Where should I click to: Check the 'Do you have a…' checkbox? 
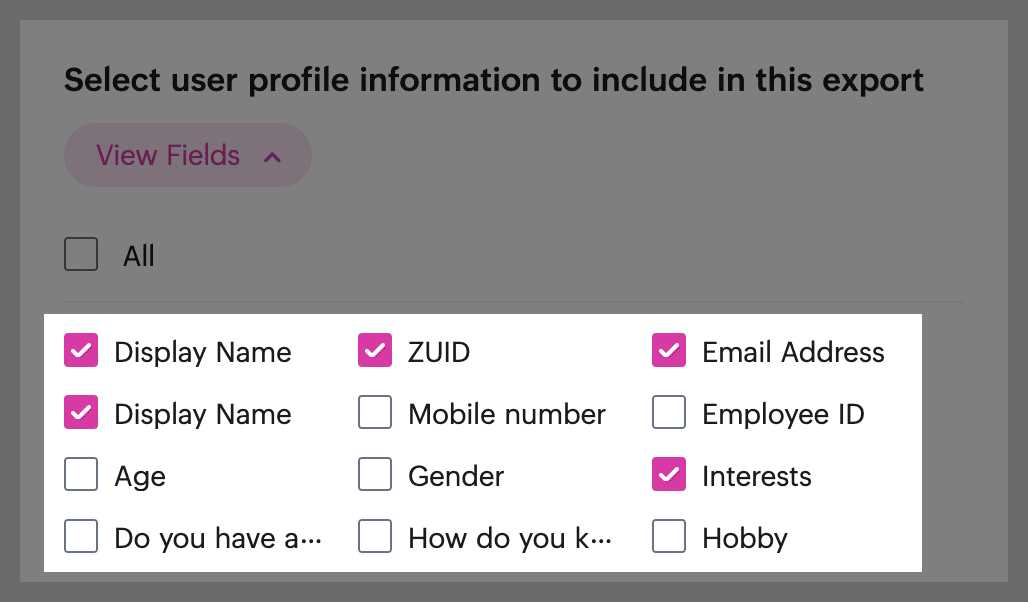tap(81, 536)
